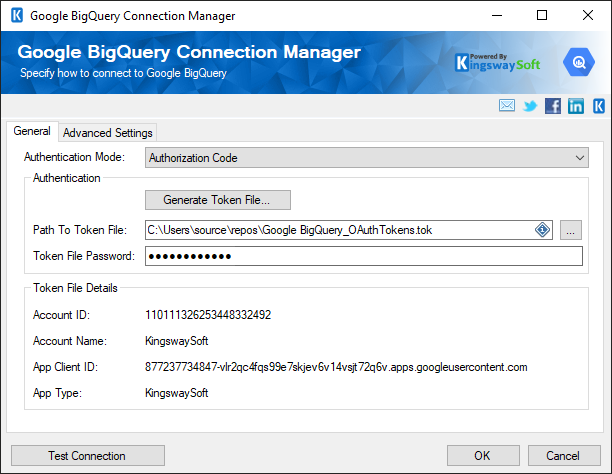Click the Cancel button
This screenshot has height=474, width=612.
(x=564, y=456)
